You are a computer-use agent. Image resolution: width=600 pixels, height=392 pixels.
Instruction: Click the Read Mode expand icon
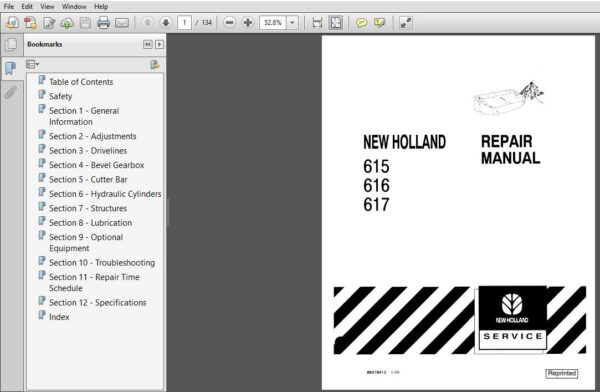pos(405,23)
